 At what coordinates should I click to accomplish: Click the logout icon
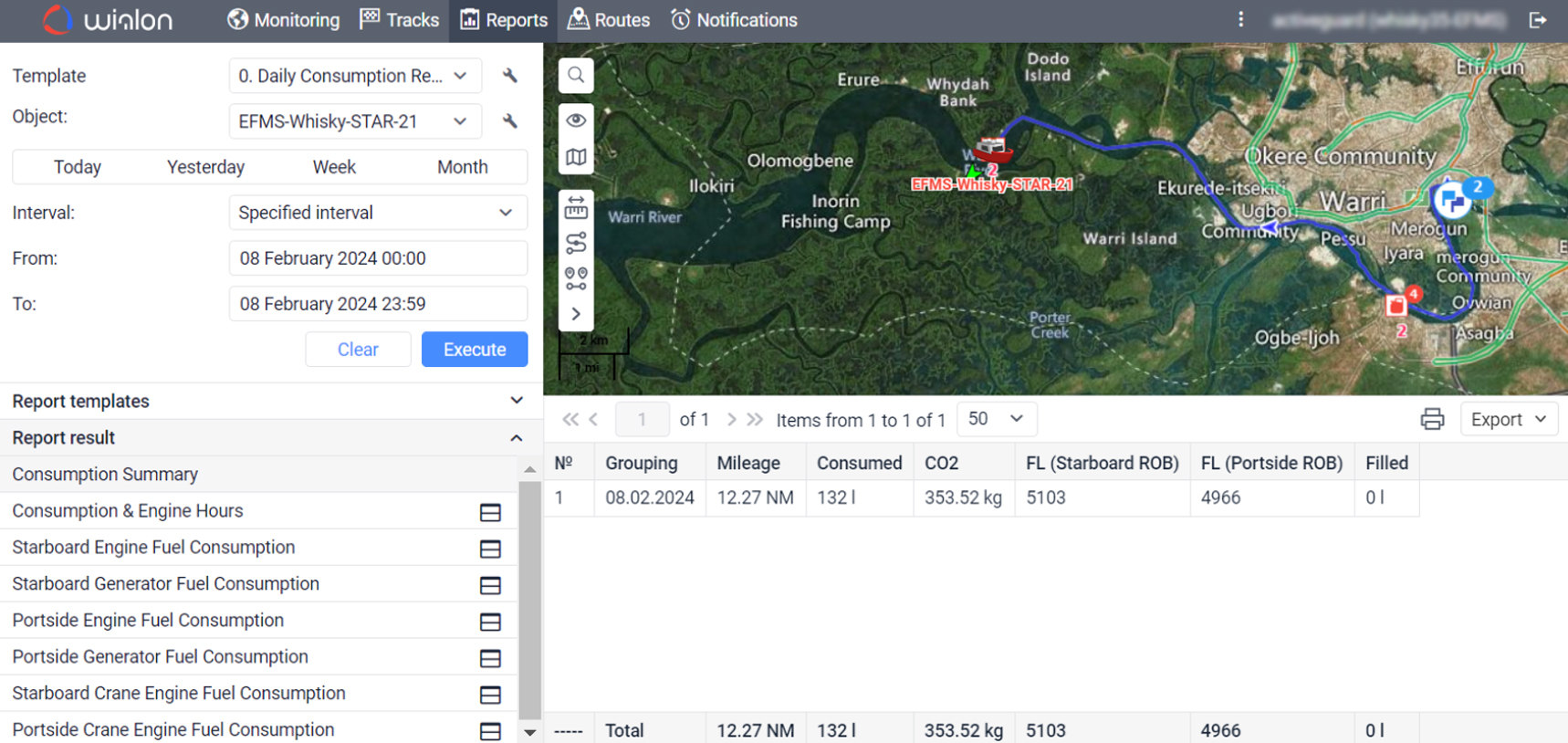pos(1538,20)
